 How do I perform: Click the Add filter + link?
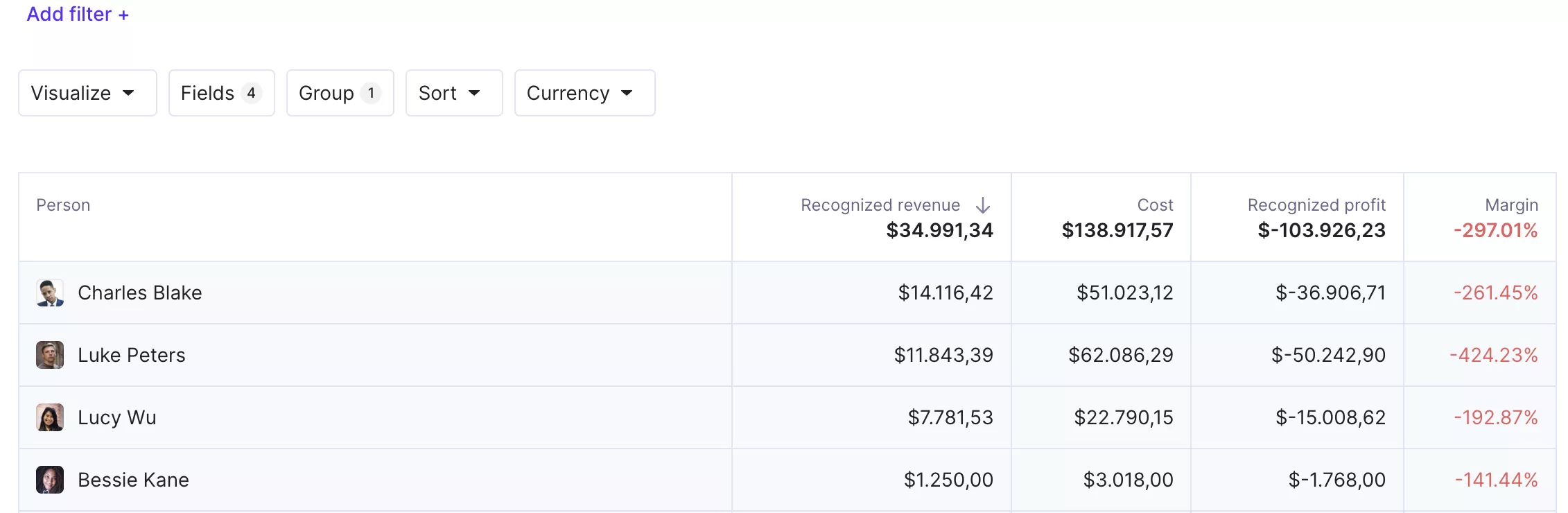78,14
